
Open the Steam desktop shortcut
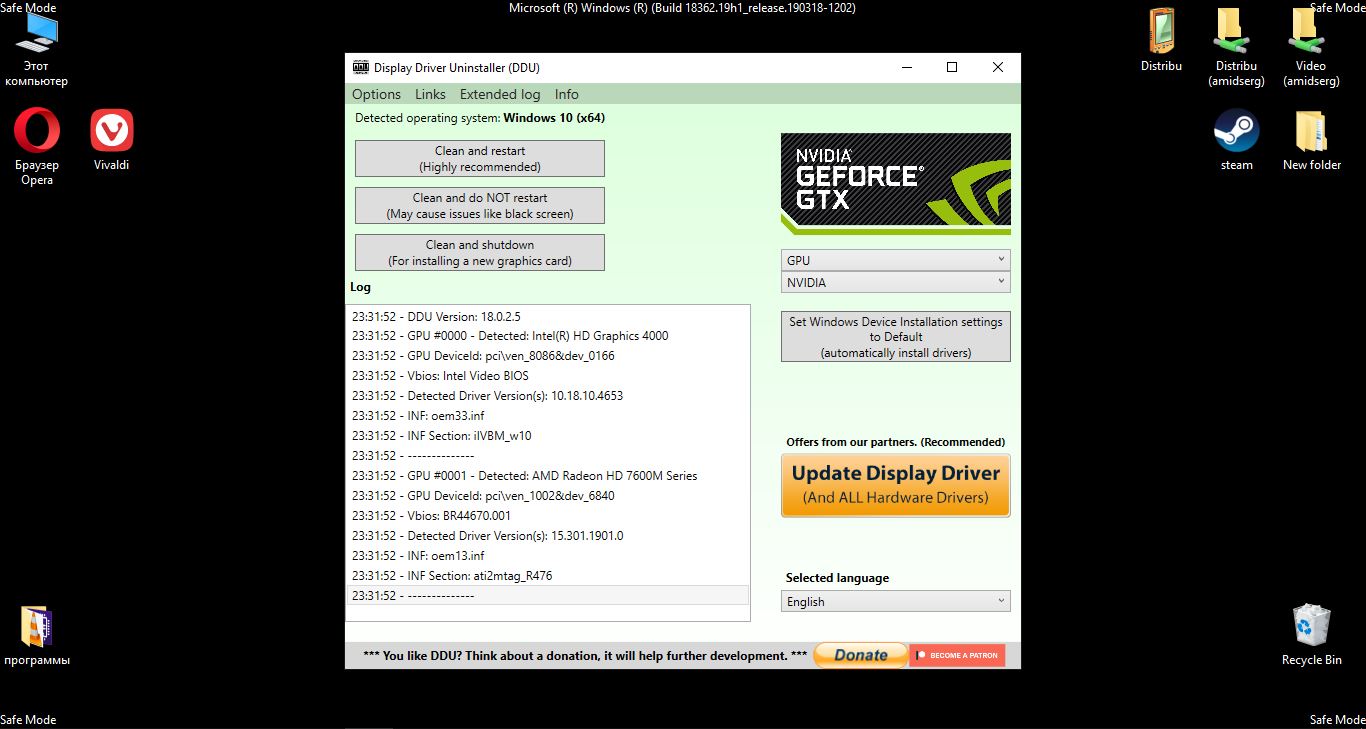[1236, 140]
